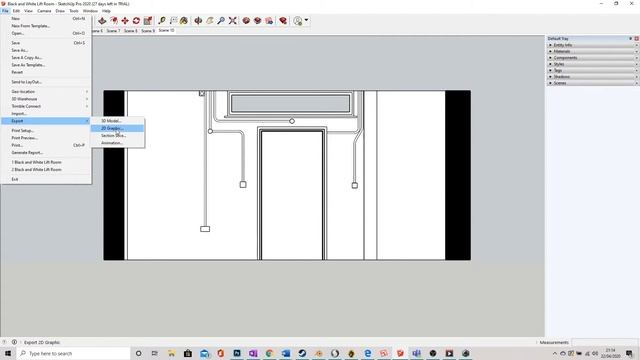Click the user account sign-in icon
Viewport: 640px width, 360px height.
[298, 20]
